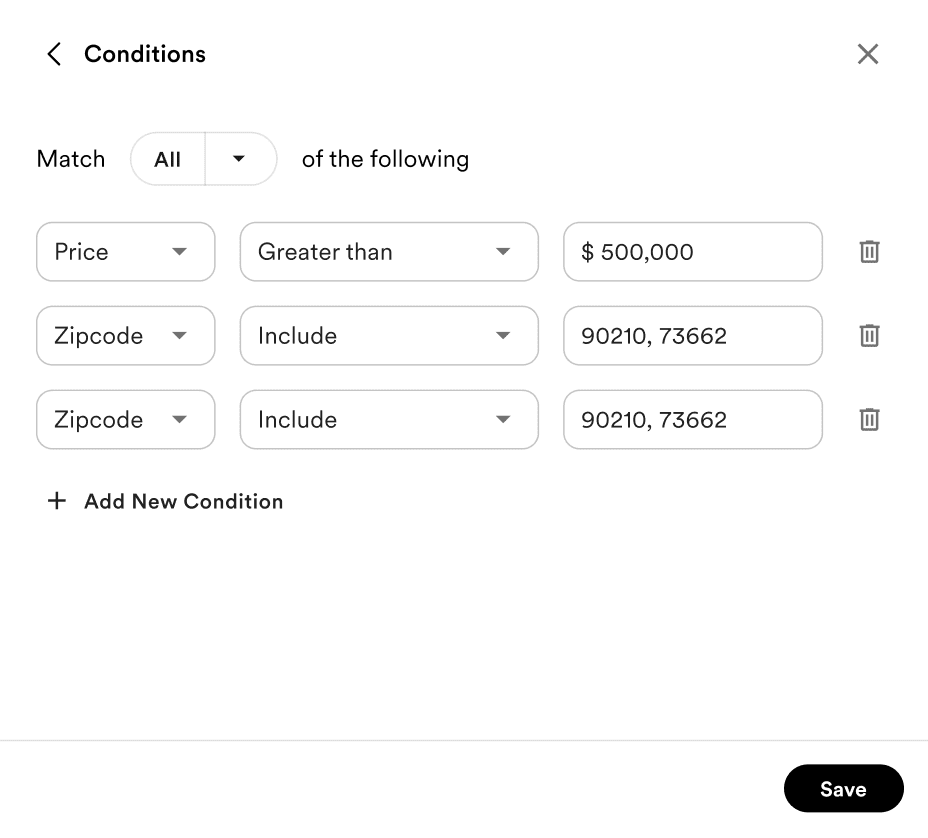Close the Conditions dialog with the X
The height and width of the screenshot is (838, 928).
click(868, 54)
